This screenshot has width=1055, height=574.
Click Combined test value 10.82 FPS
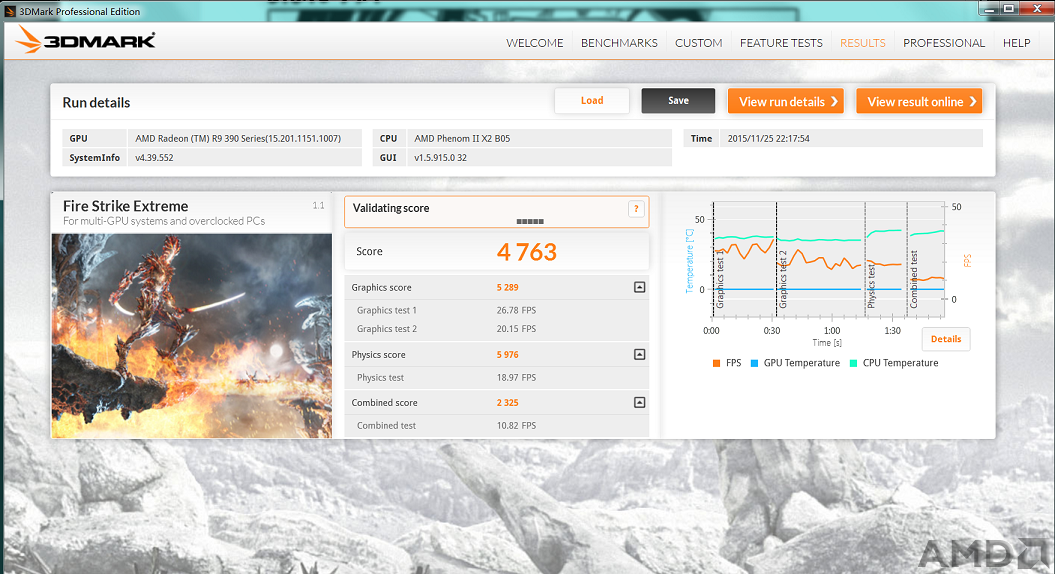click(x=516, y=425)
